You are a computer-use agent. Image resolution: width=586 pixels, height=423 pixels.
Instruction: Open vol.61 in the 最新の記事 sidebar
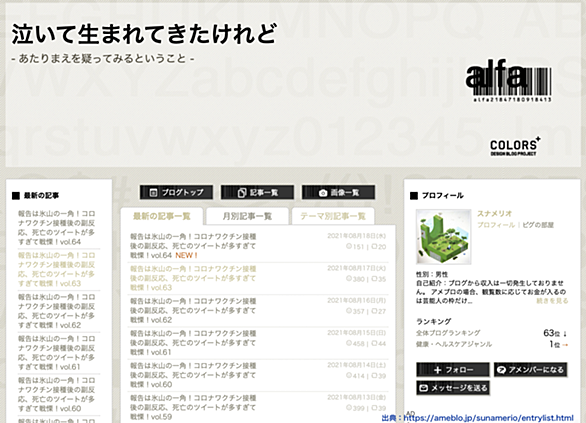coord(57,353)
